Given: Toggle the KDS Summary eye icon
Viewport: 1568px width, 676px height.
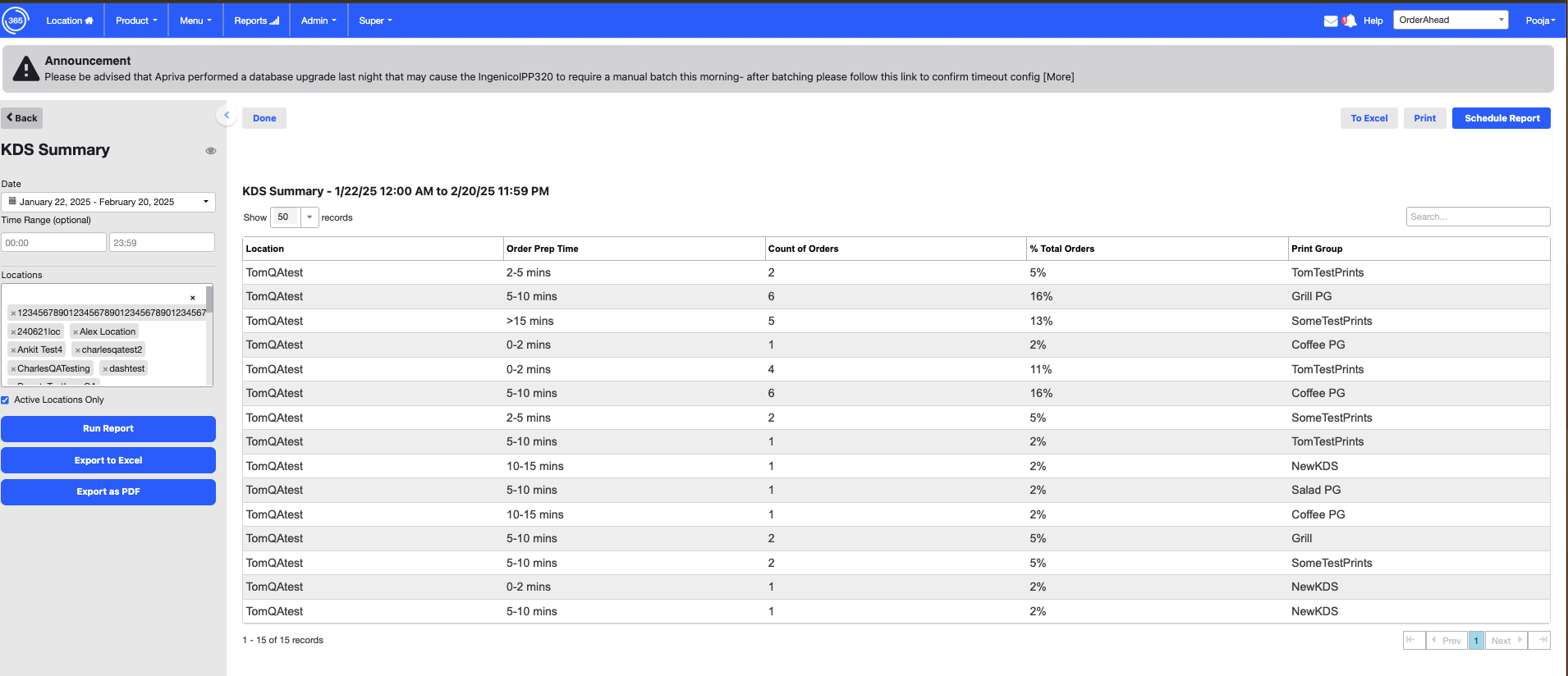Looking at the screenshot, I should 211,151.
